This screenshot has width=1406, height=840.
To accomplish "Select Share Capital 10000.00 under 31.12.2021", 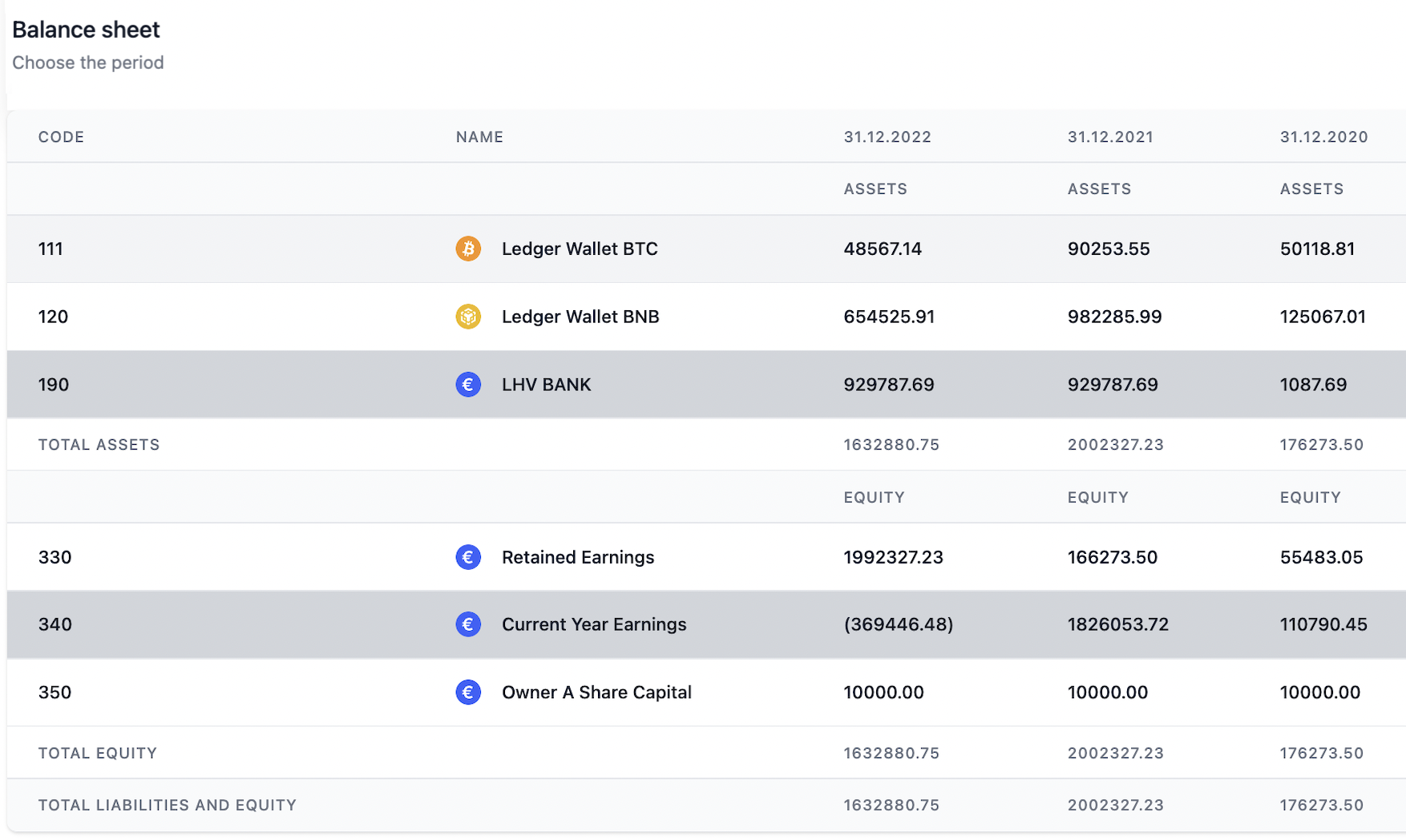I will 1108,693.
